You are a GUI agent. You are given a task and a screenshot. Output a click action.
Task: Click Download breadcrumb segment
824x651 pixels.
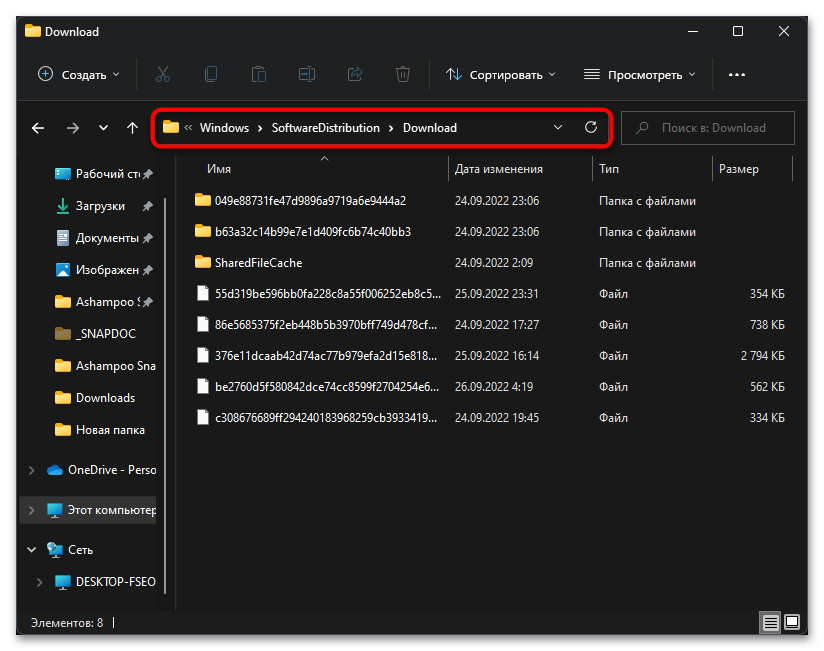click(x=430, y=128)
